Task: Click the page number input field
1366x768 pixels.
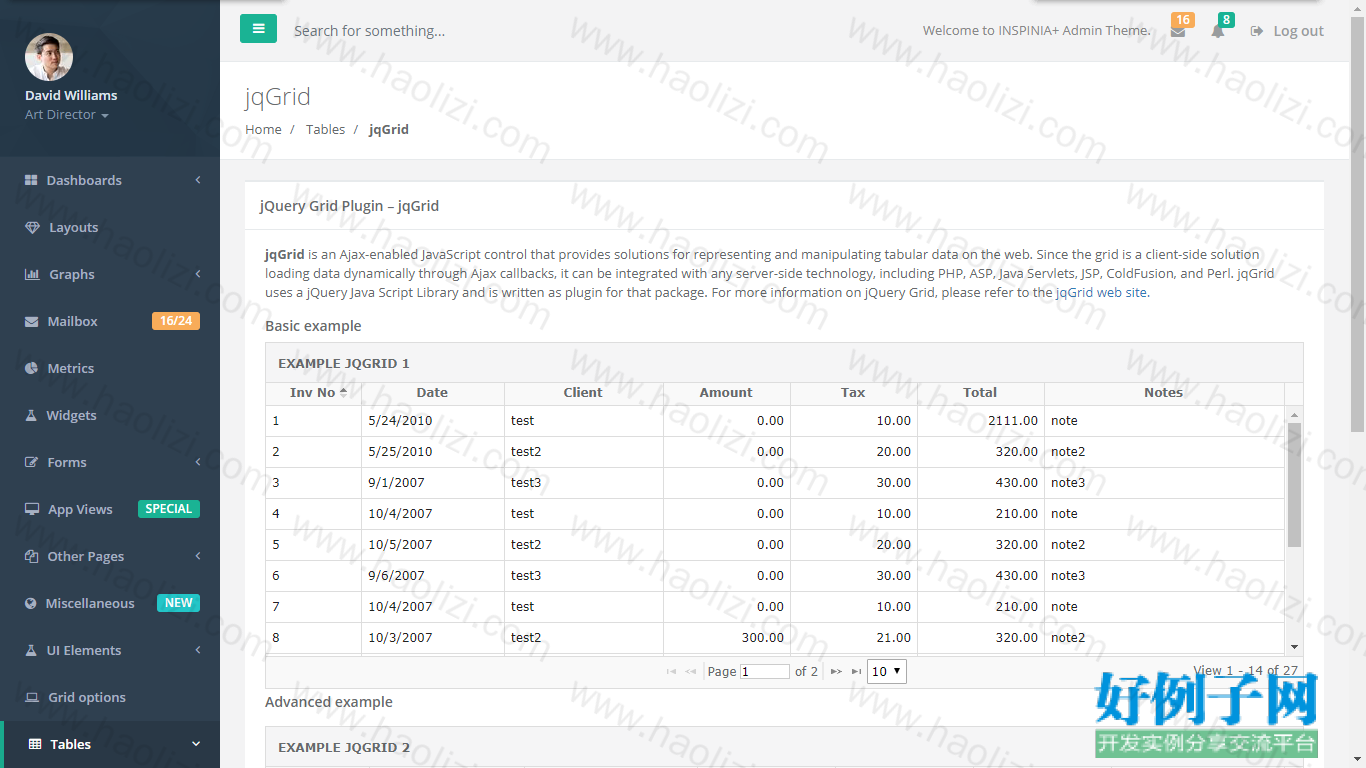Action: coord(765,672)
